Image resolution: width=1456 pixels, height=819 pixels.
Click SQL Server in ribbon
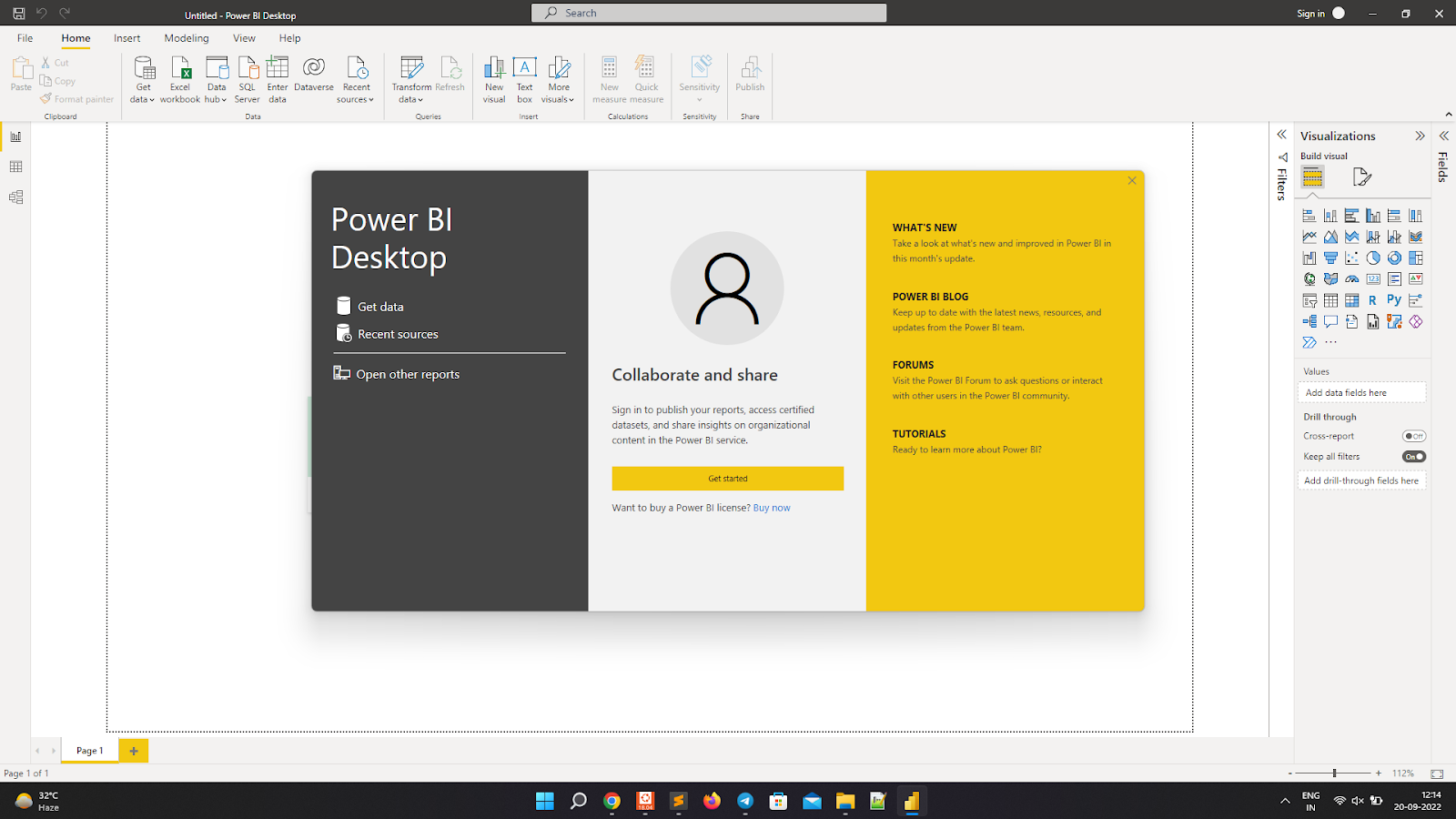point(248,80)
